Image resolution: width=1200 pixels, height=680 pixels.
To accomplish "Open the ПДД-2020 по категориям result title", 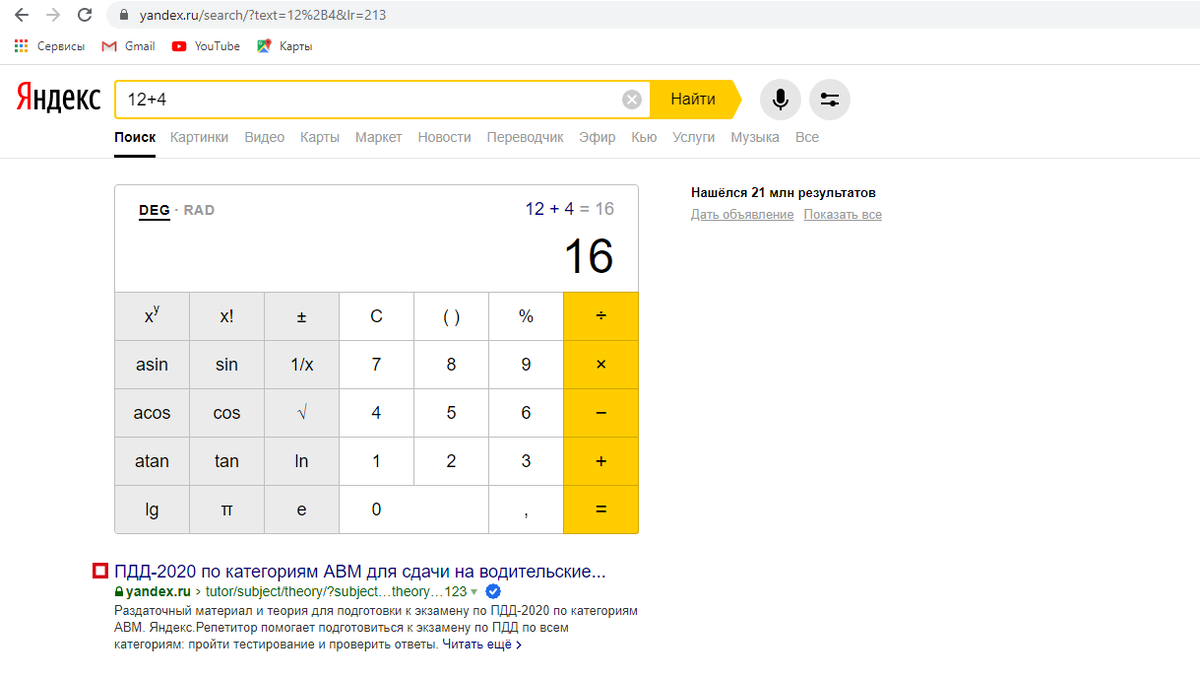I will pyautogui.click(x=360, y=572).
